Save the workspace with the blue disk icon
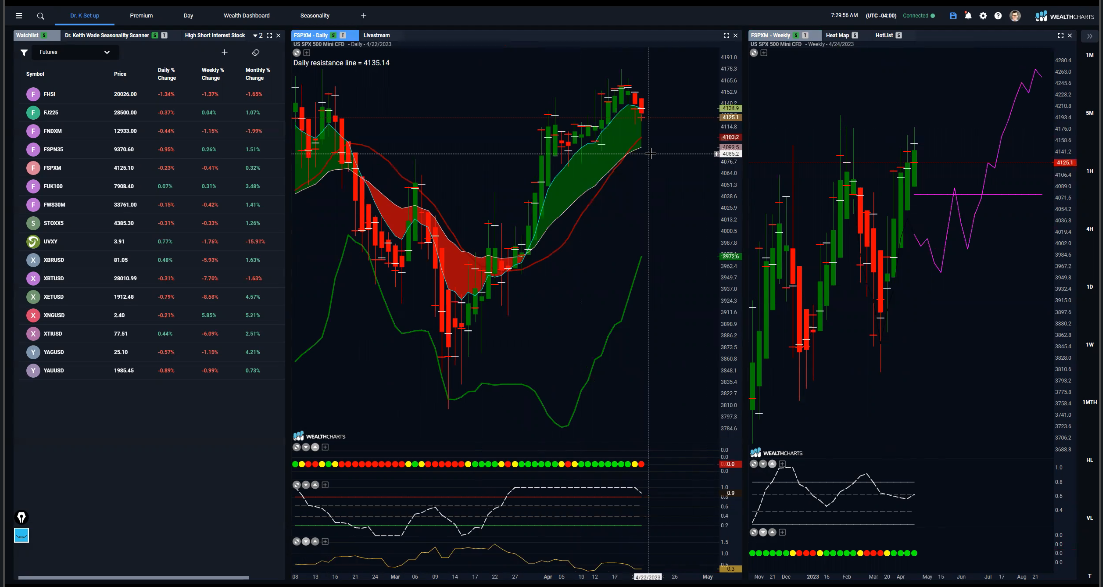This screenshot has height=587, width=1103. coord(953,15)
